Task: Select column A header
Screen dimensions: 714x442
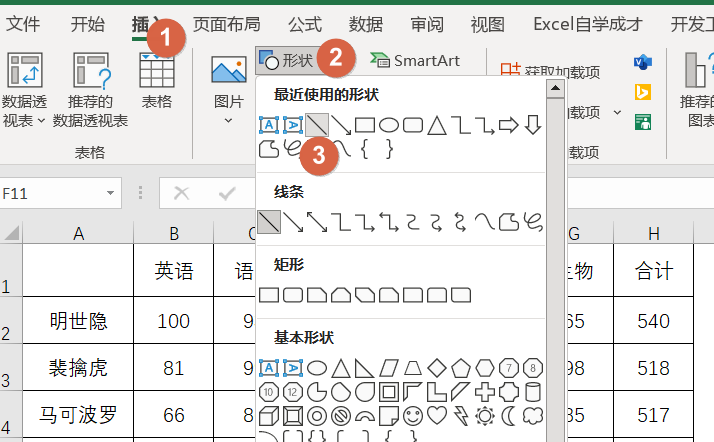Action: pos(78,234)
